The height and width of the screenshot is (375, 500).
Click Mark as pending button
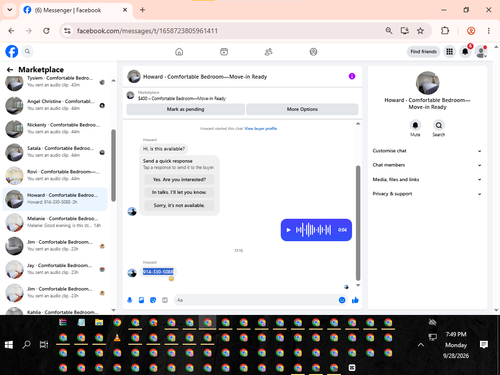point(185,109)
